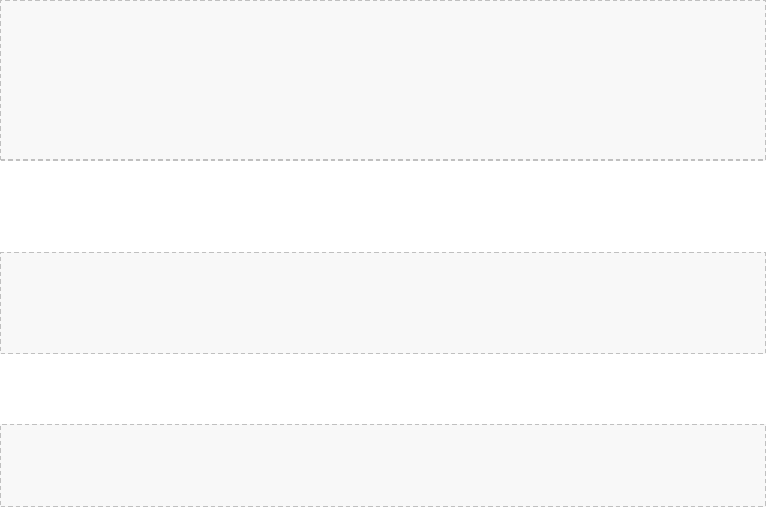This screenshot has width=766, height=507.
Task: Click the tallest dashed placeholder box
Action: [x=383, y=80]
